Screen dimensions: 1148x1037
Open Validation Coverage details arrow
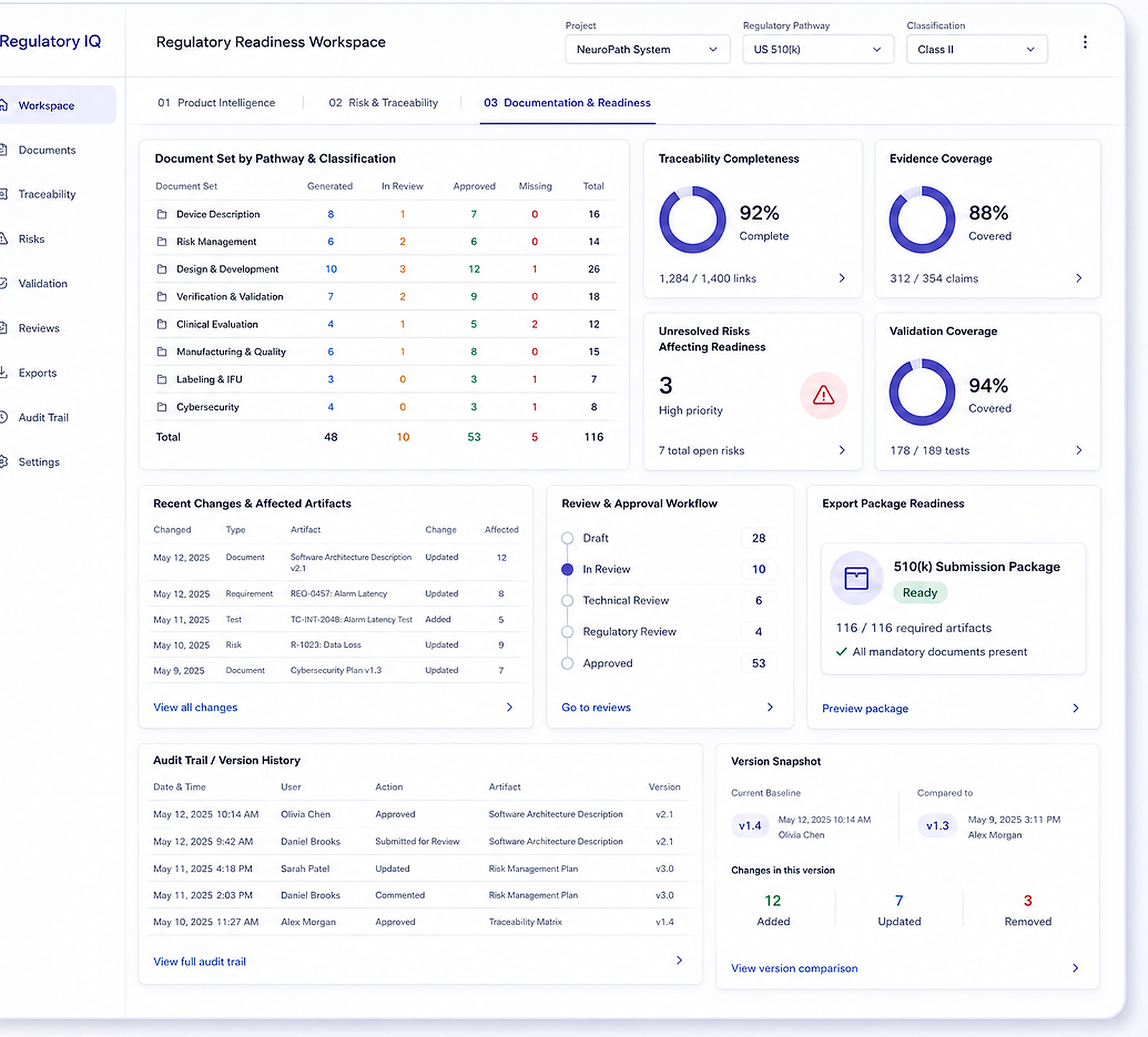point(1078,451)
